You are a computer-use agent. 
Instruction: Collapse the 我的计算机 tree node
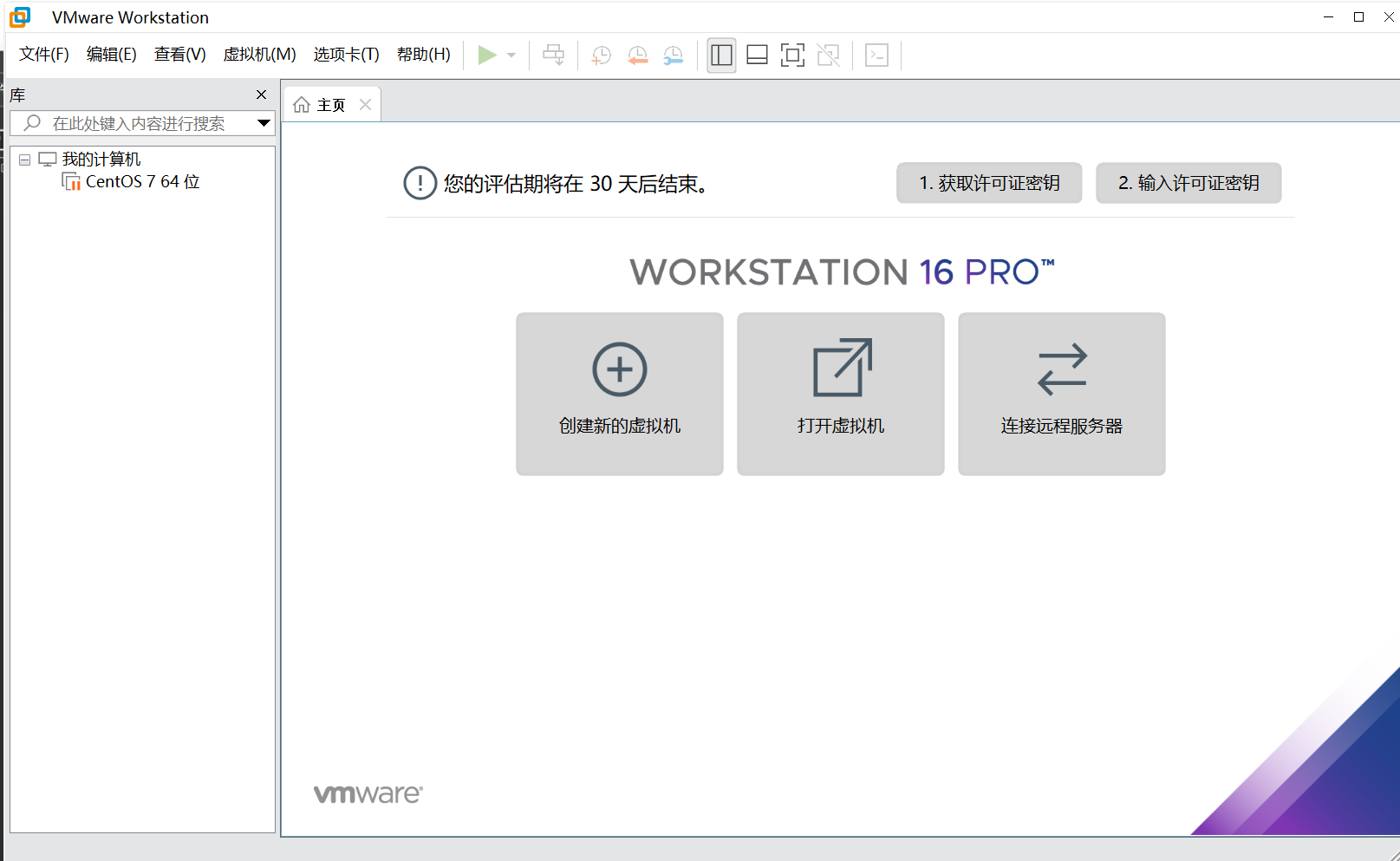click(24, 160)
